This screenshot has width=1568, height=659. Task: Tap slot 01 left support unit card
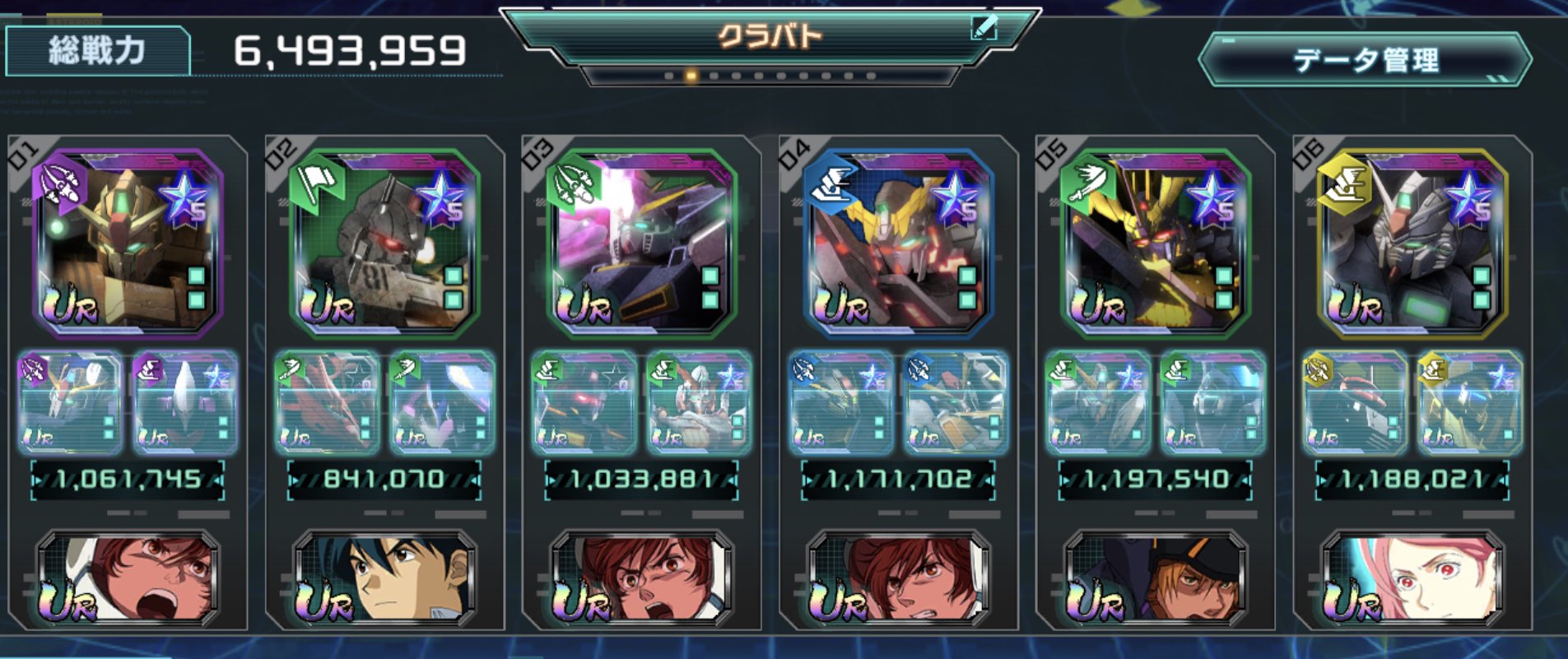pos(70,402)
